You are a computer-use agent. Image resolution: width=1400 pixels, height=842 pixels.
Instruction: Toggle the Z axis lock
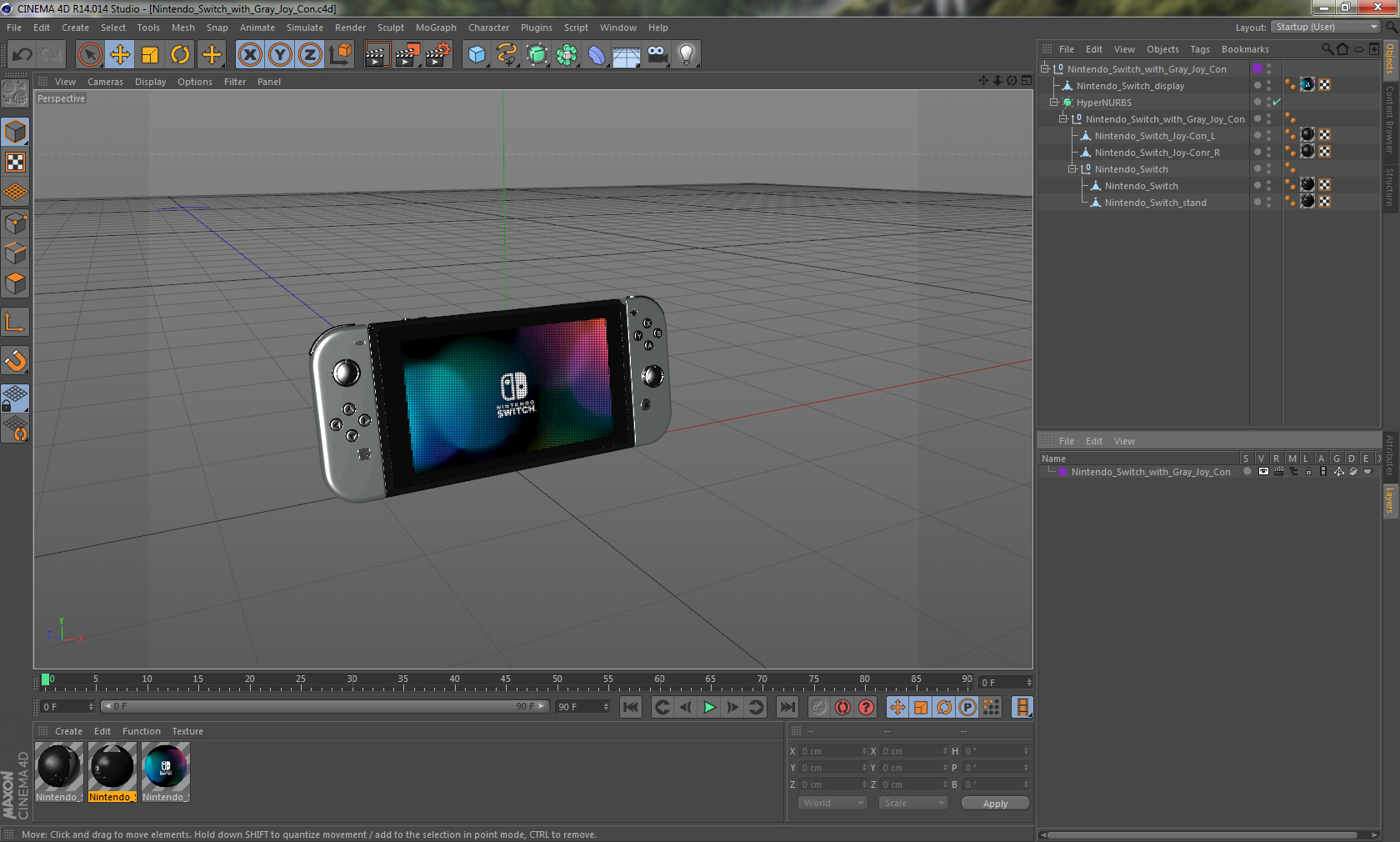[310, 55]
